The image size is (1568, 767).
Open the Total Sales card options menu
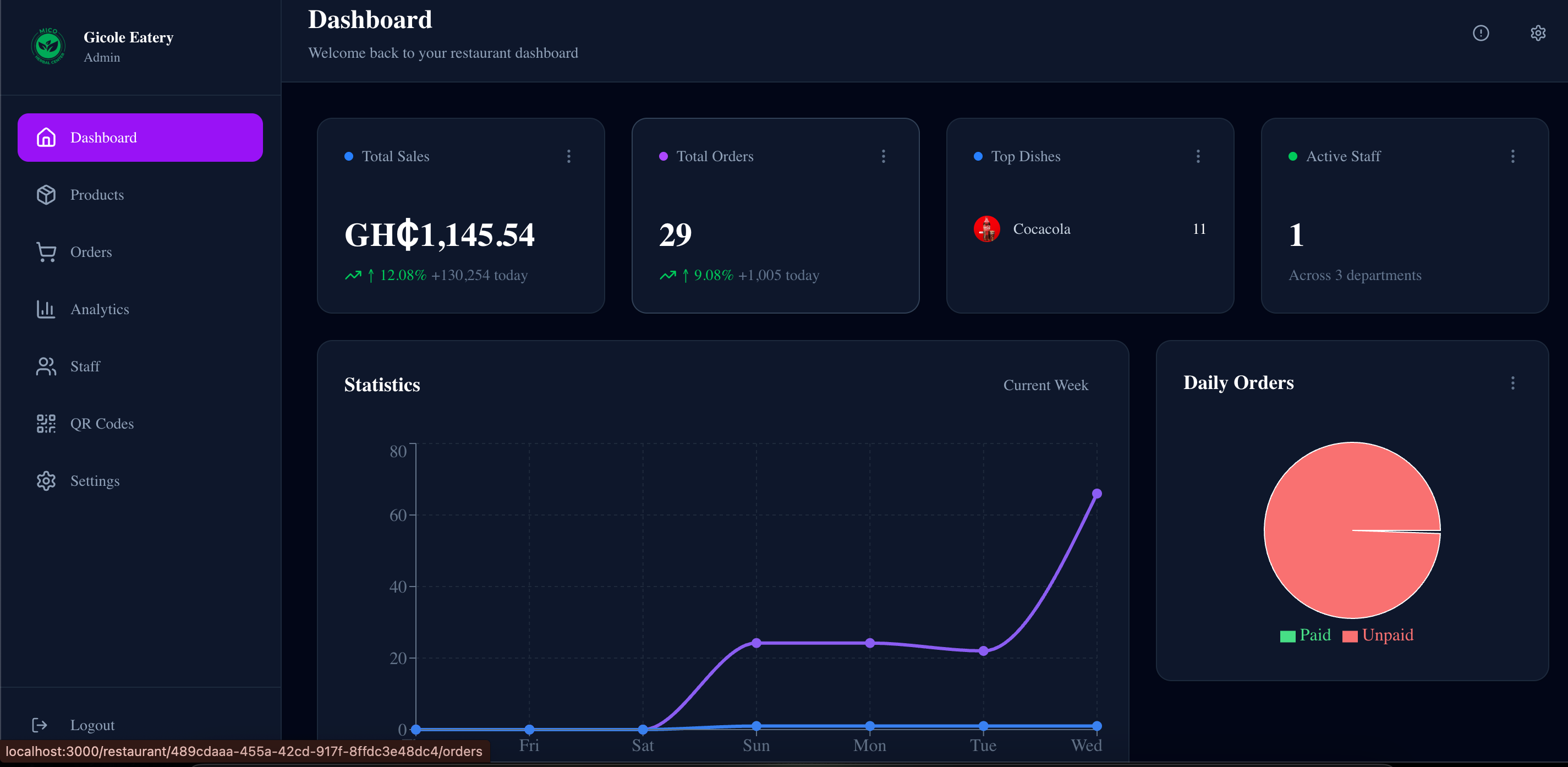coord(568,156)
